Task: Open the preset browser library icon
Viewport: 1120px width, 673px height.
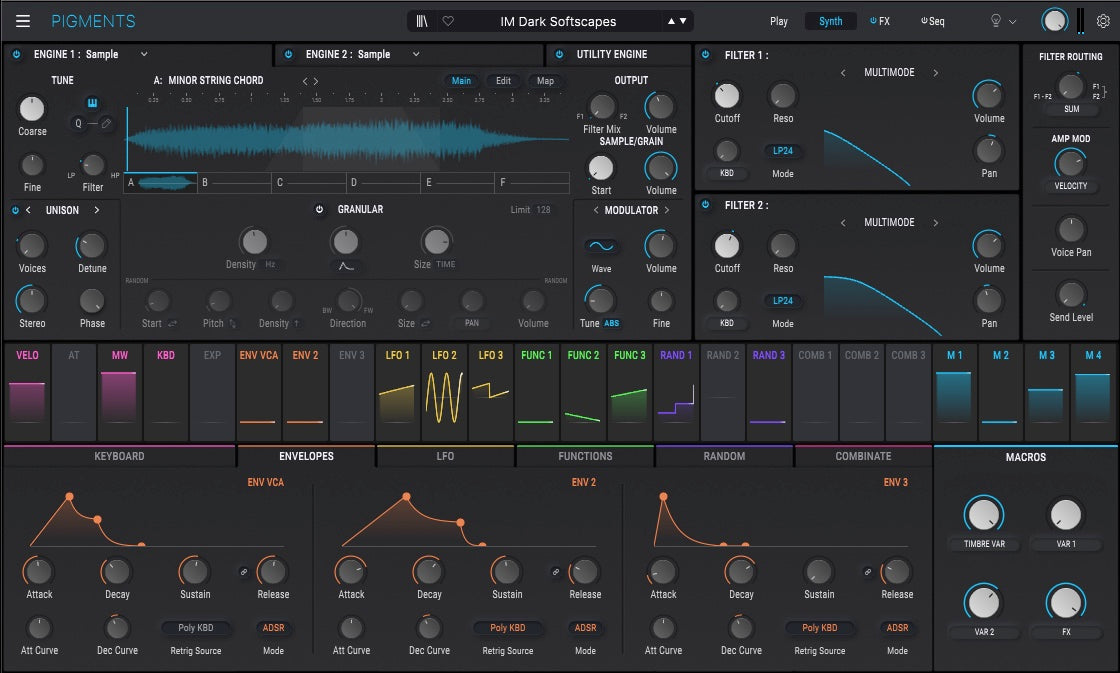Action: point(423,21)
